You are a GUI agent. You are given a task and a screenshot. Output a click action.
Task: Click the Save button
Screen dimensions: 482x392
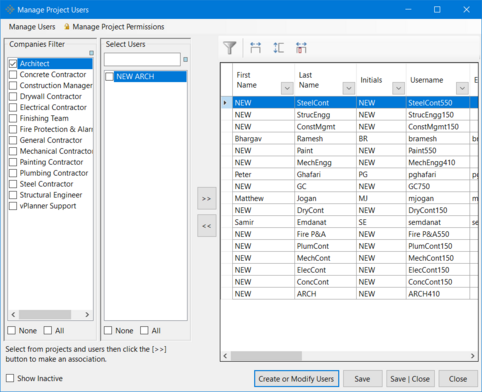pos(362,379)
